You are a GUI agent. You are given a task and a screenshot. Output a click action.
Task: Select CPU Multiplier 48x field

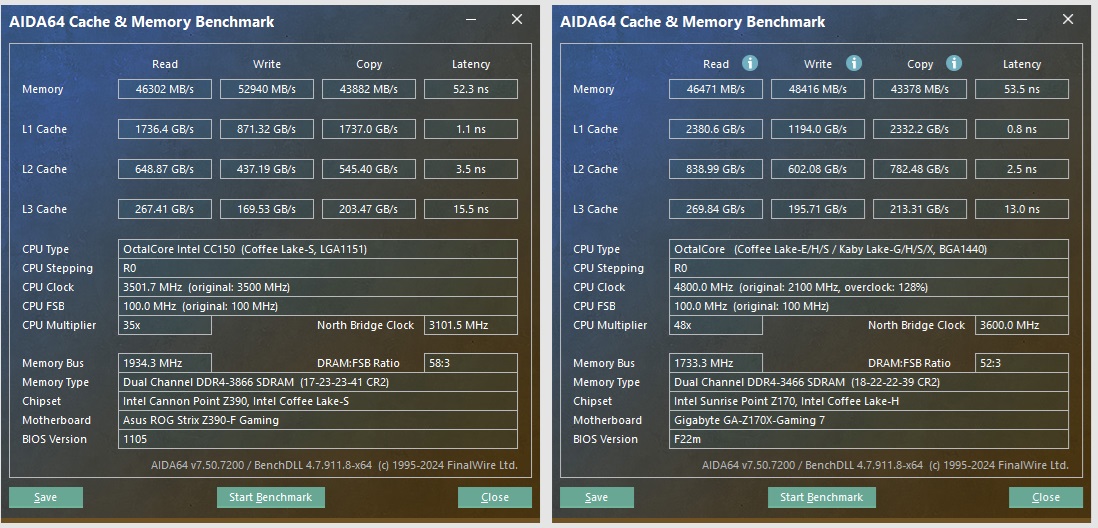[x=716, y=325]
